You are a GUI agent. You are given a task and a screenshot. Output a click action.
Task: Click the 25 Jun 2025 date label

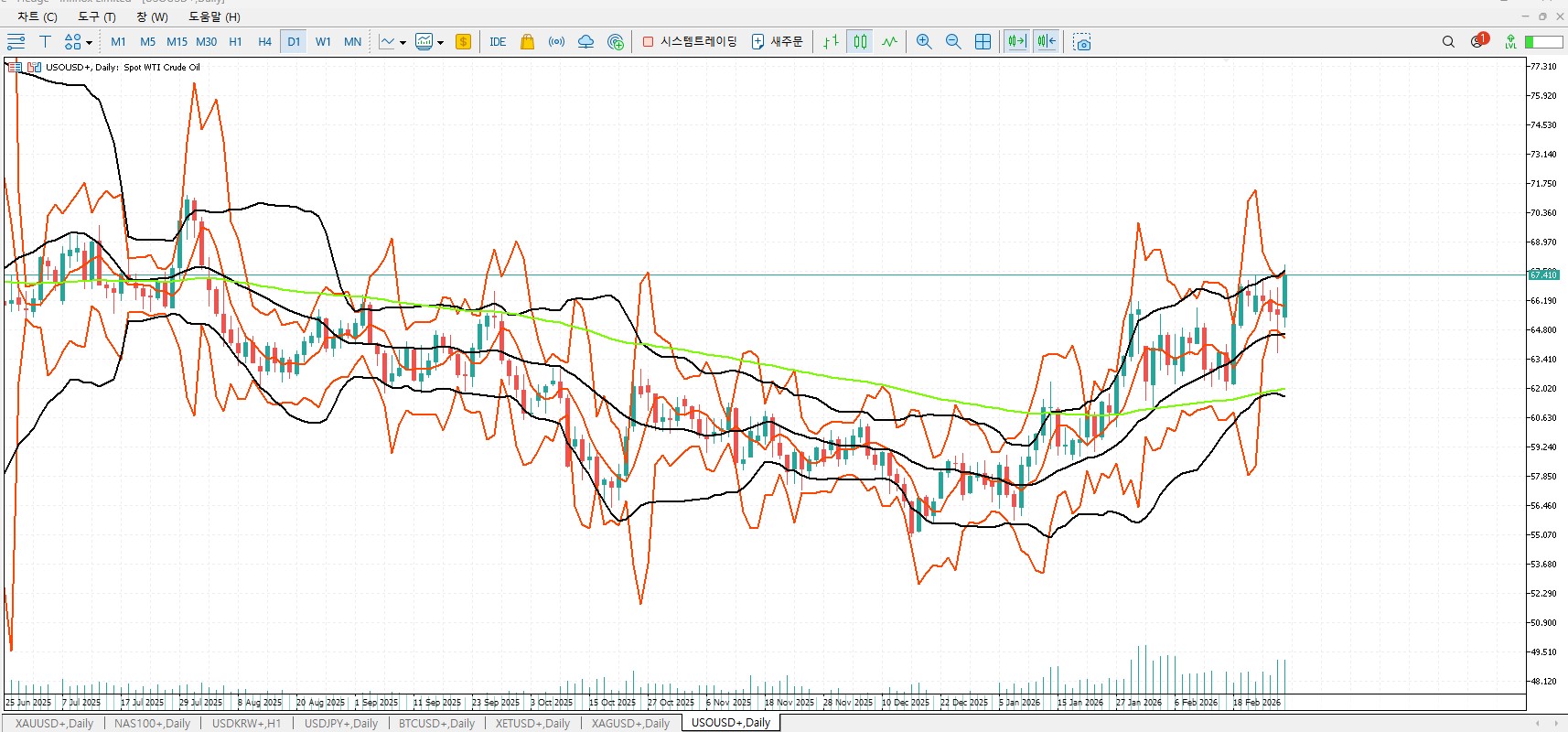28,703
